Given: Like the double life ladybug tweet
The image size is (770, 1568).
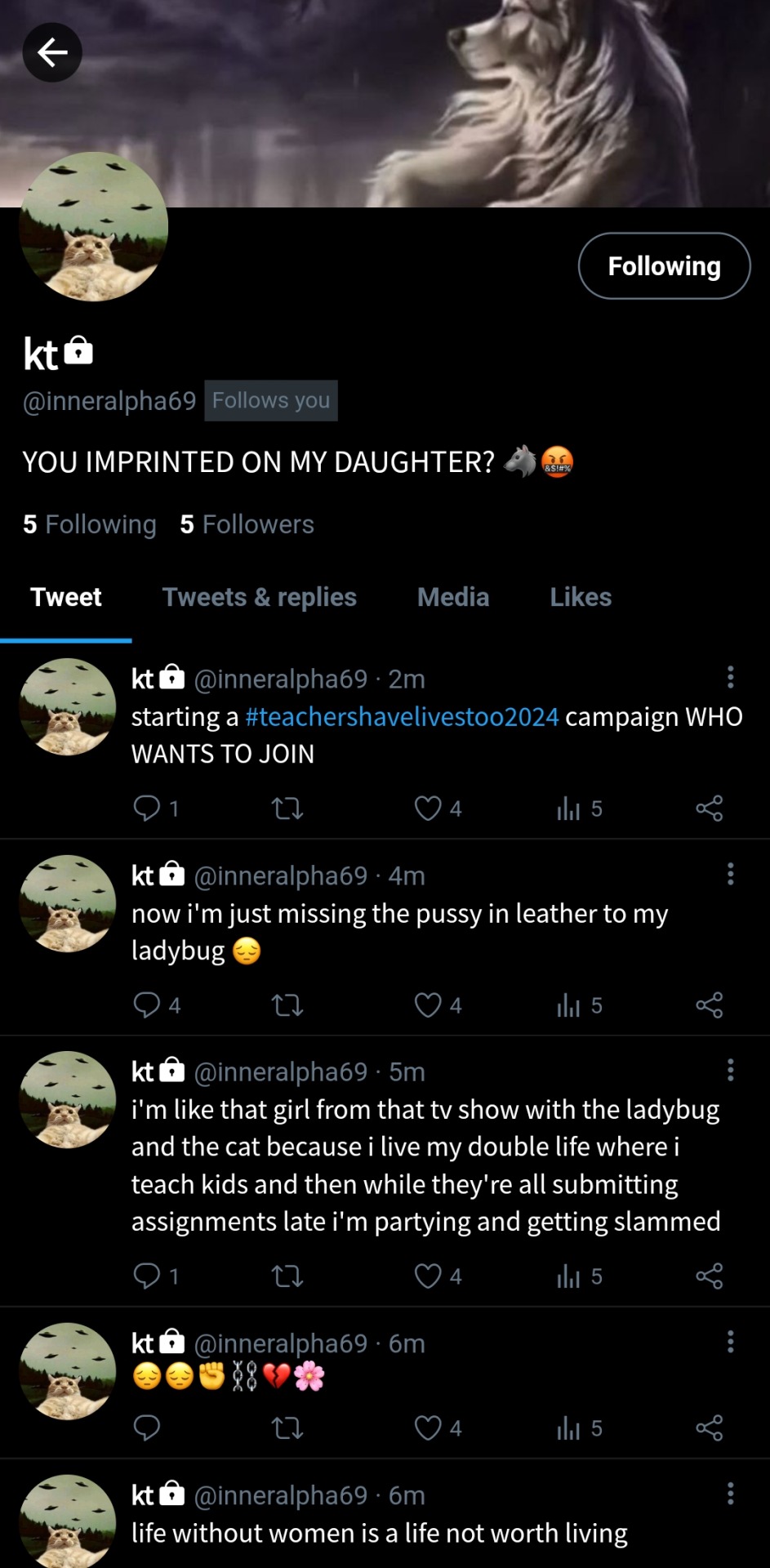Looking at the screenshot, I should tap(428, 1276).
